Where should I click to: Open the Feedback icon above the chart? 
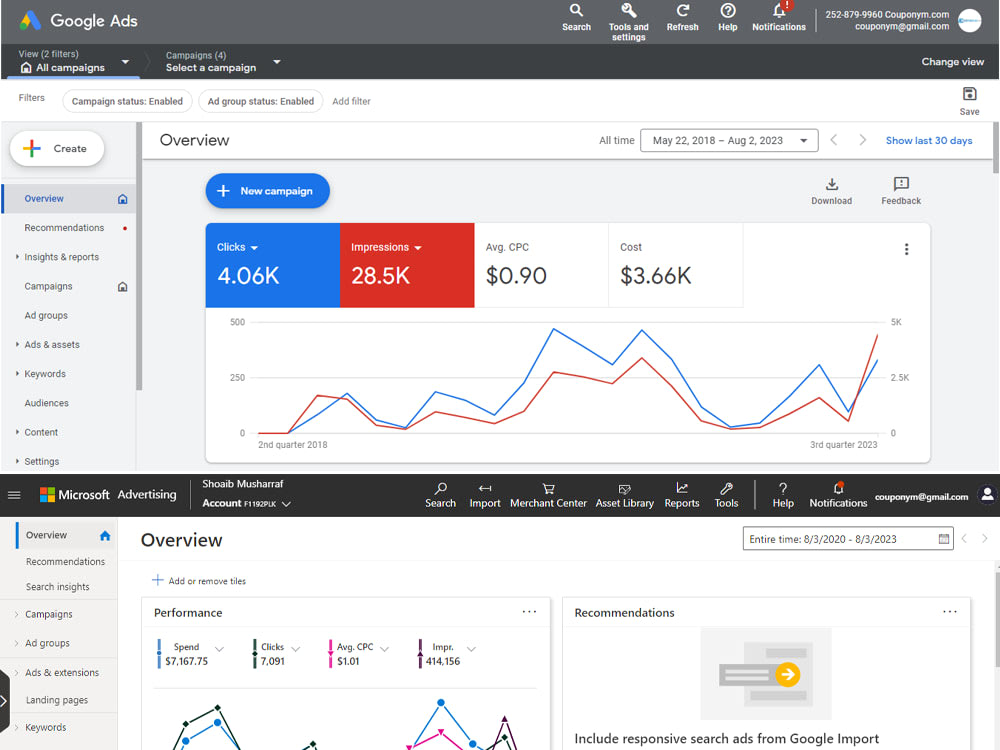coord(901,184)
